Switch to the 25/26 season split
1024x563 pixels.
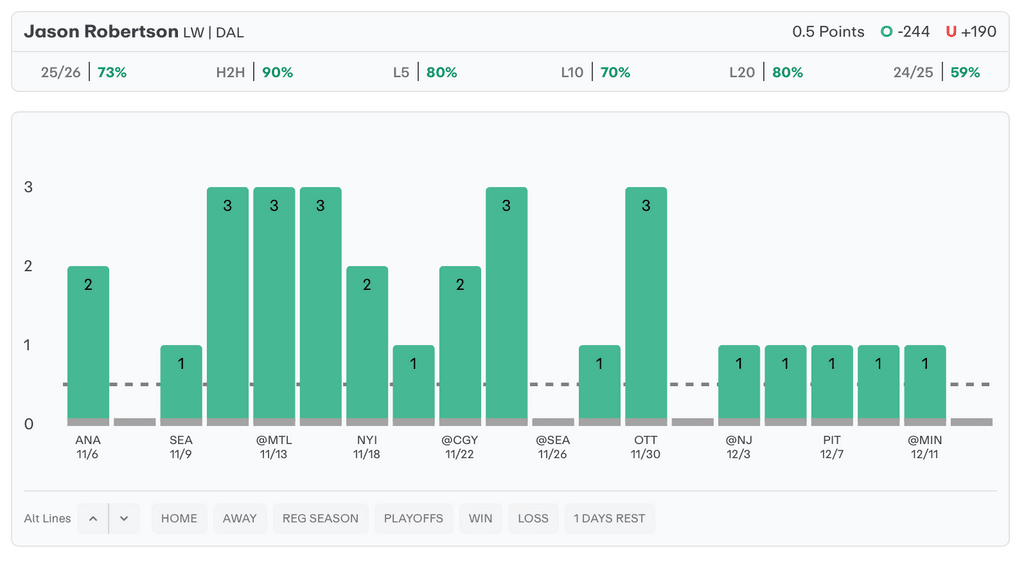pyautogui.click(x=84, y=72)
